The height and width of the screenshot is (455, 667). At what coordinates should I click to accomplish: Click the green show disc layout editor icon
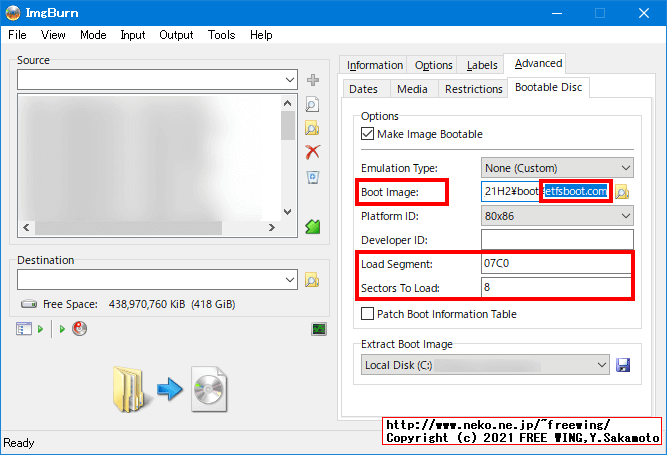[x=313, y=227]
